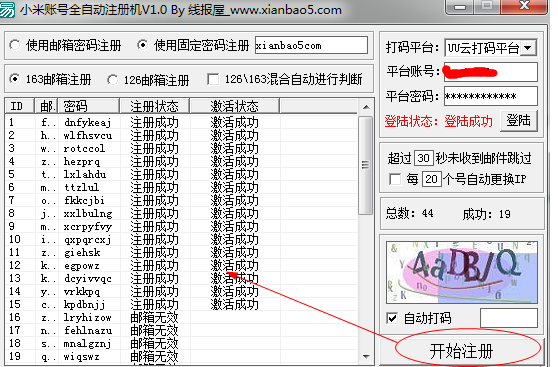The width and height of the screenshot is (558, 367).
Task: Click the 开始注册 button
Action: click(x=461, y=351)
